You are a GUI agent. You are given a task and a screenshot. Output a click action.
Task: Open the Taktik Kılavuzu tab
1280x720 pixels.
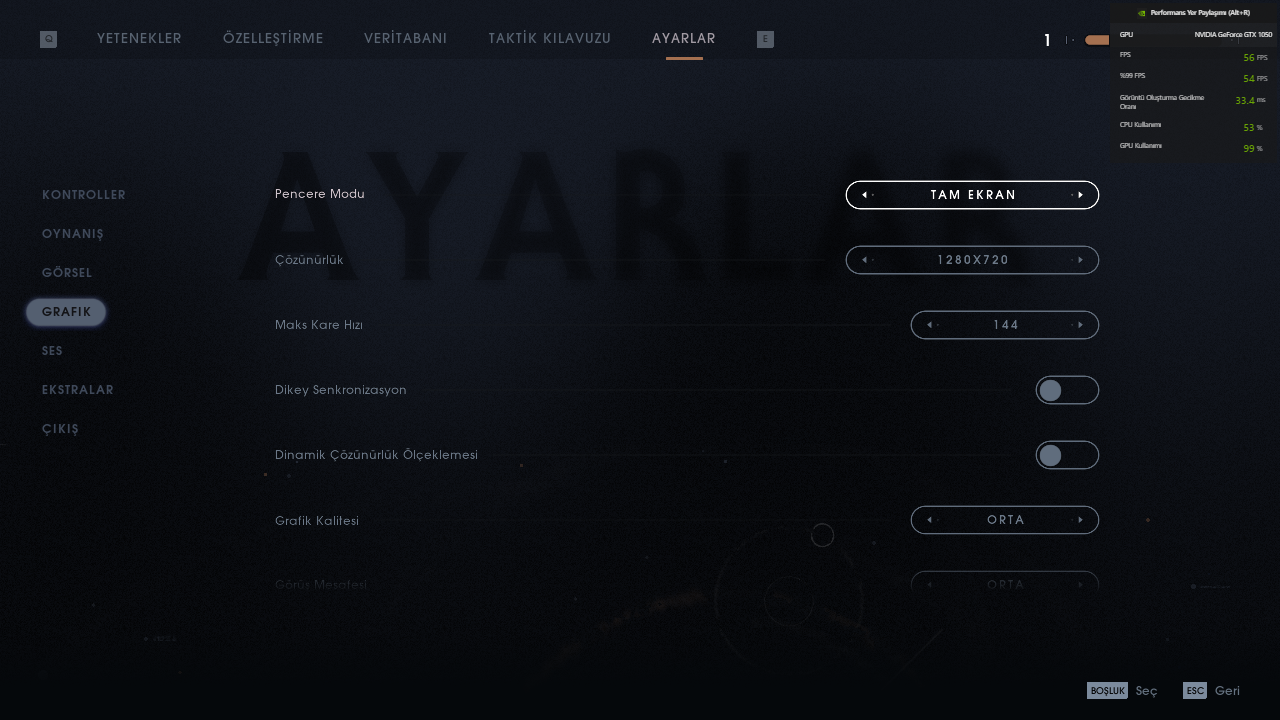pos(550,39)
